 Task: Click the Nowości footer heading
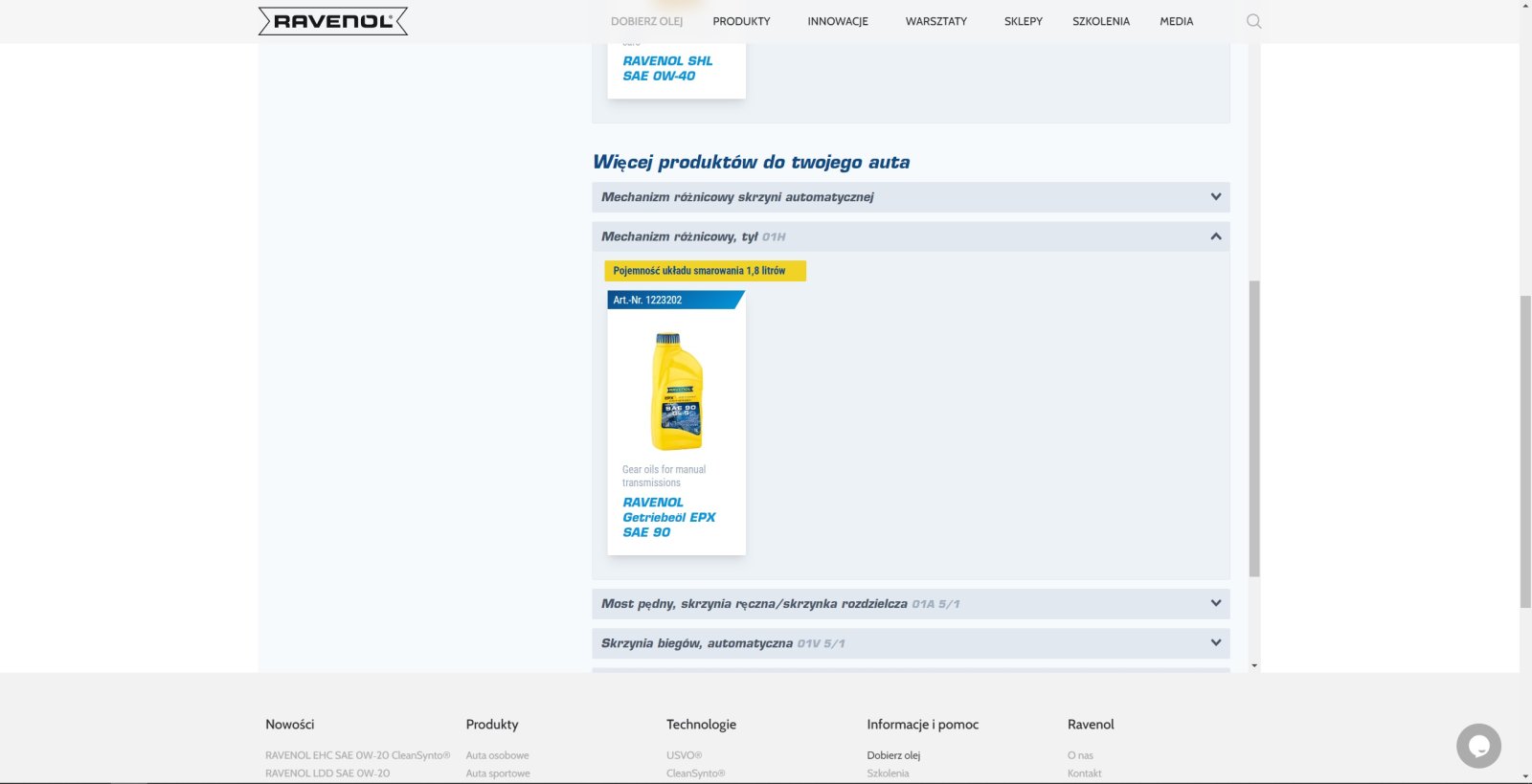click(290, 725)
